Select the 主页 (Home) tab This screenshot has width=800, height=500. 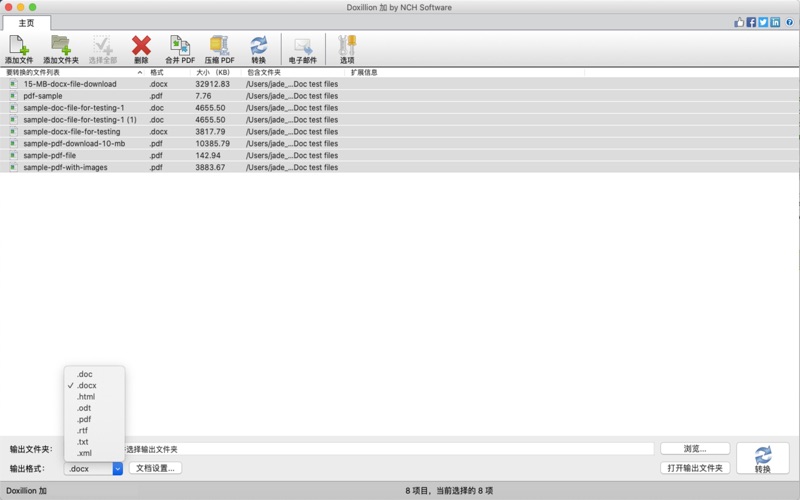[x=27, y=23]
